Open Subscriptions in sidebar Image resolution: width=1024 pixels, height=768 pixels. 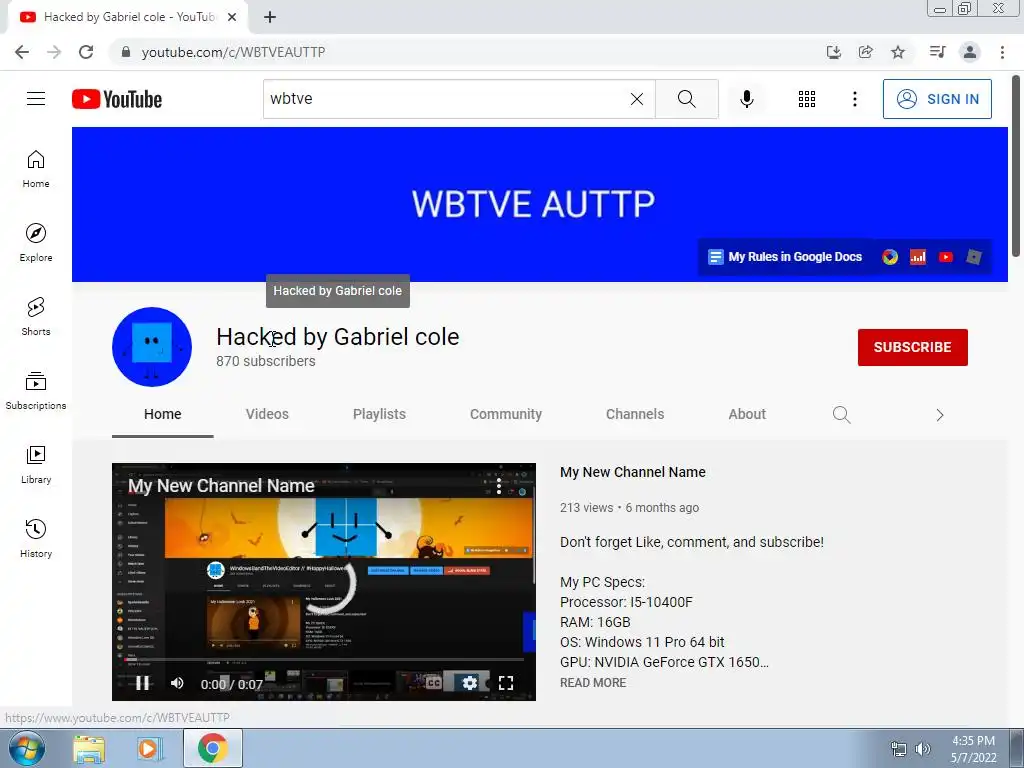click(36, 391)
